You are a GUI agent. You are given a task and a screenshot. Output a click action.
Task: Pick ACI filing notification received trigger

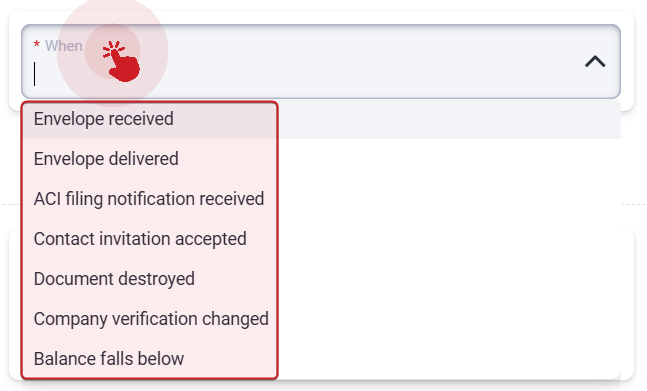(x=150, y=199)
